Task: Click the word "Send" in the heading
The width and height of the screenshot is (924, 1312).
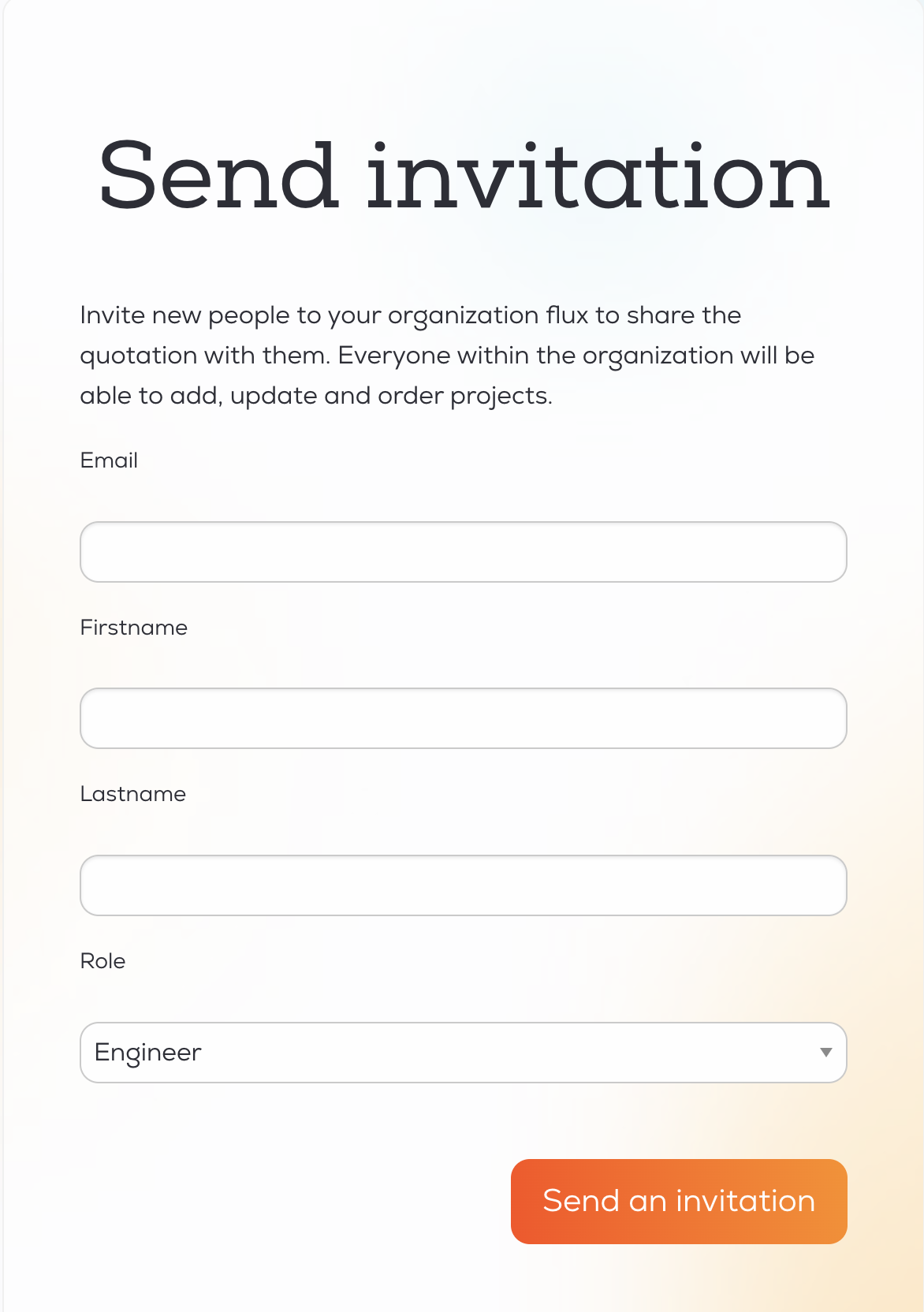Action: coord(218,177)
